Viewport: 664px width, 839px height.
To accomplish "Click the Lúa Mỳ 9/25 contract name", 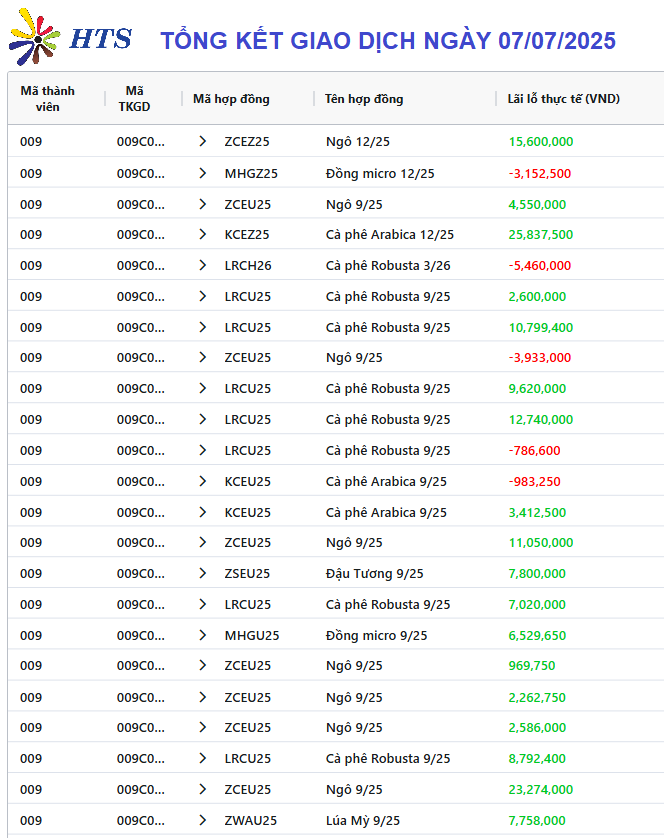I will [363, 820].
